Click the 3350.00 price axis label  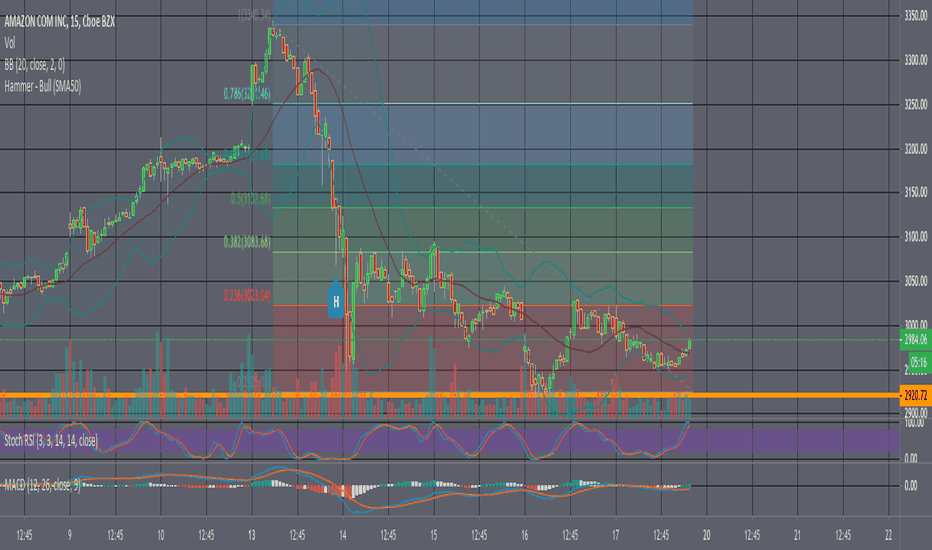click(x=916, y=16)
